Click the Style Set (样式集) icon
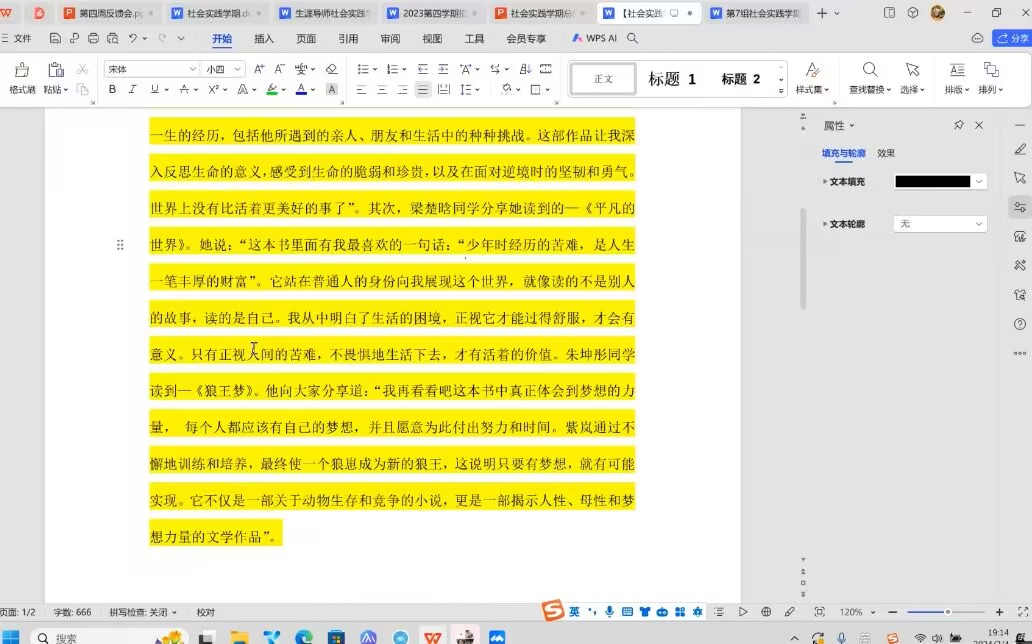This screenshot has height=644, width=1032. point(812,70)
